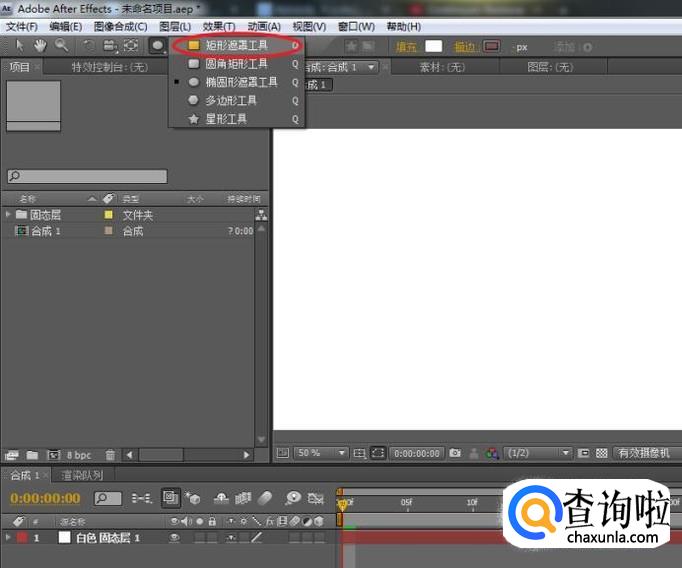The width and height of the screenshot is (682, 568).
Task: Take snapshot with camera icon
Action: pyautogui.click(x=455, y=453)
